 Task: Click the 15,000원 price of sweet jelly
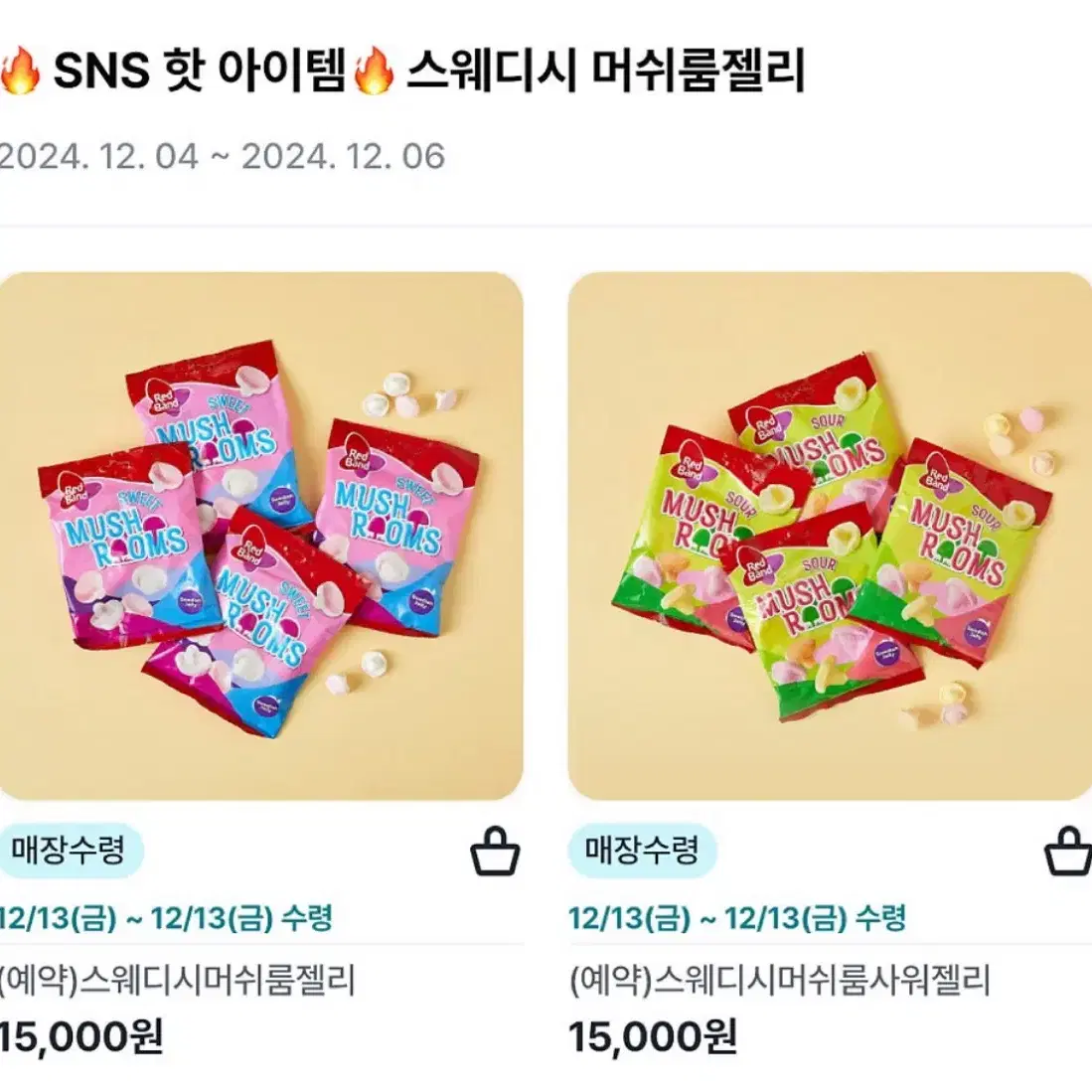81,1037
